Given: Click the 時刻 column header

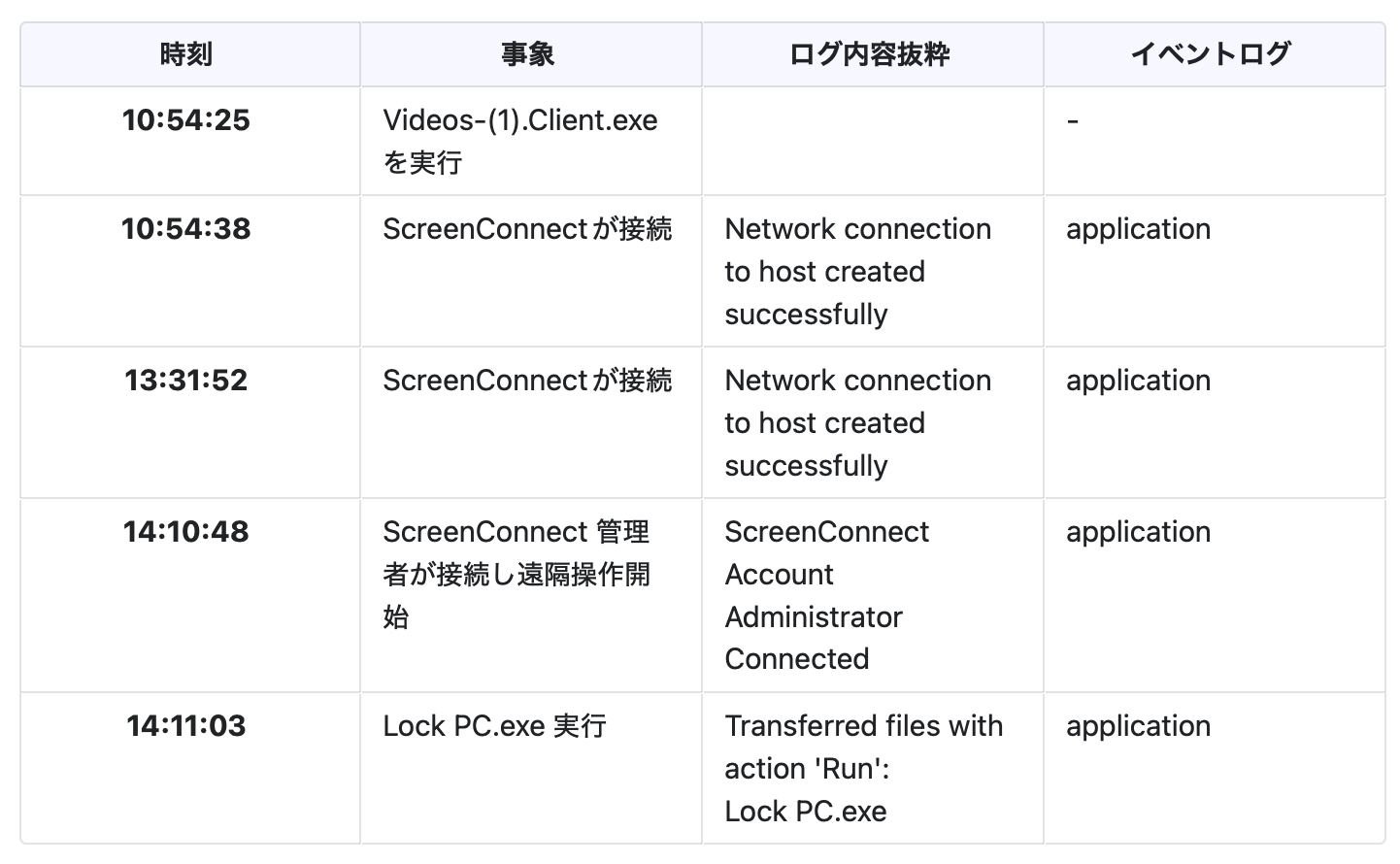Looking at the screenshot, I should tap(186, 54).
